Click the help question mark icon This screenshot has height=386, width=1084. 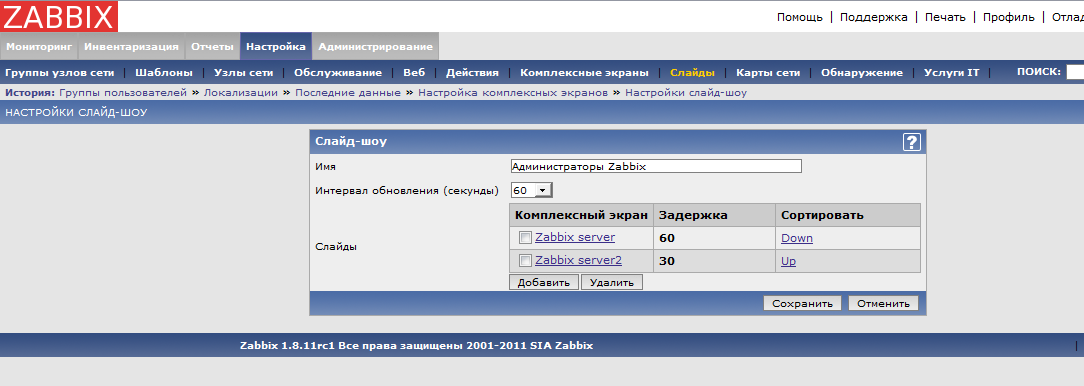coord(912,142)
